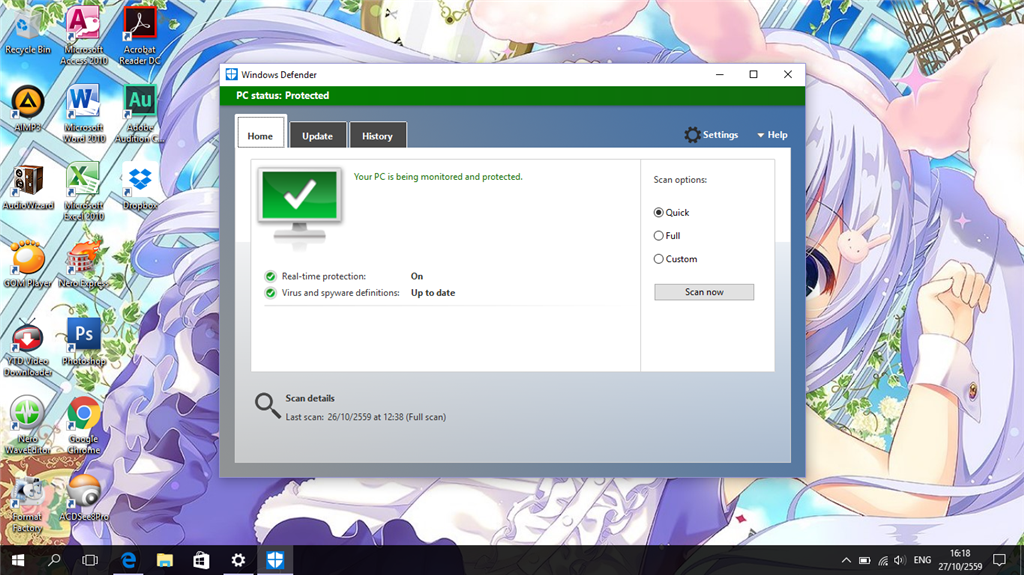Open Dropbox desktop shortcut
Image resolution: width=1024 pixels, height=575 pixels.
click(140, 188)
